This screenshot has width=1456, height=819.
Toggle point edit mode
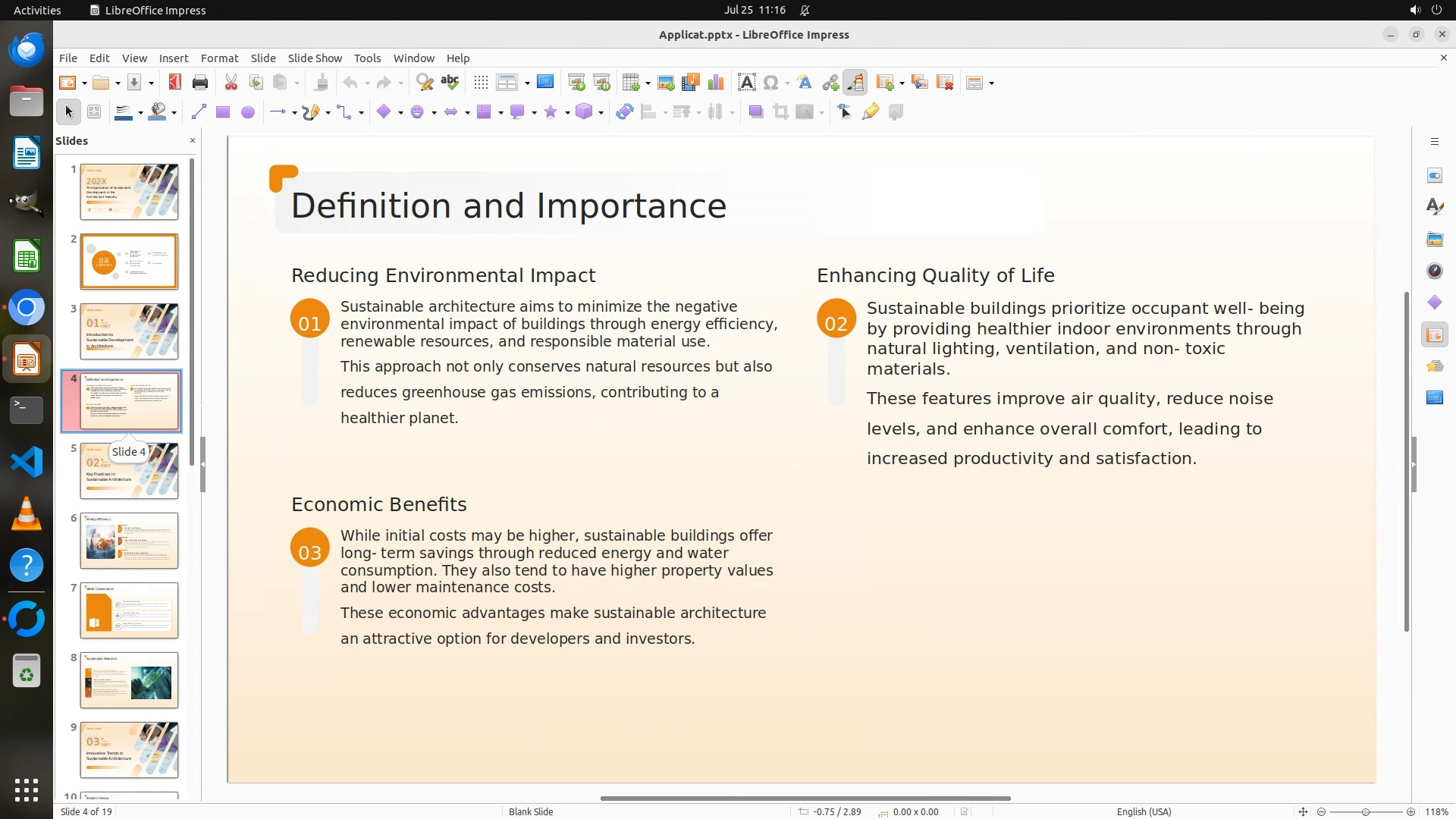[845, 112]
